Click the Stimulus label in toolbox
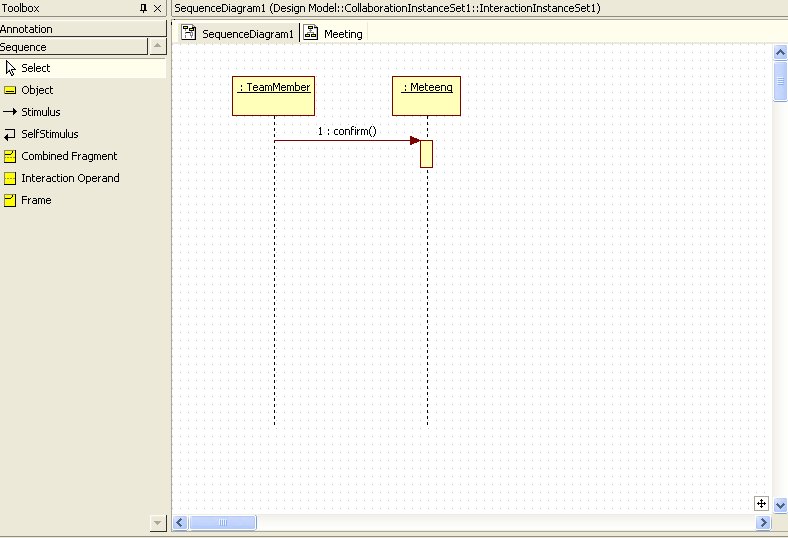The image size is (788, 538). point(41,112)
